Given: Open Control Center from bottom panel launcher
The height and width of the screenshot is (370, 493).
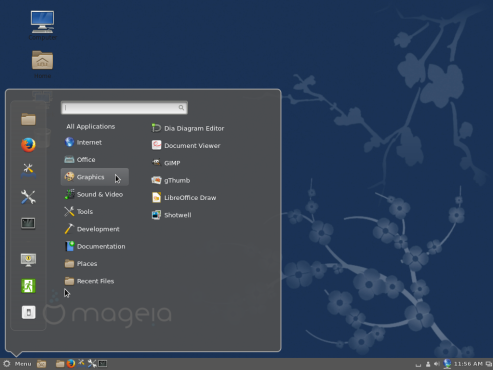Looking at the screenshot, I should pos(81,363).
